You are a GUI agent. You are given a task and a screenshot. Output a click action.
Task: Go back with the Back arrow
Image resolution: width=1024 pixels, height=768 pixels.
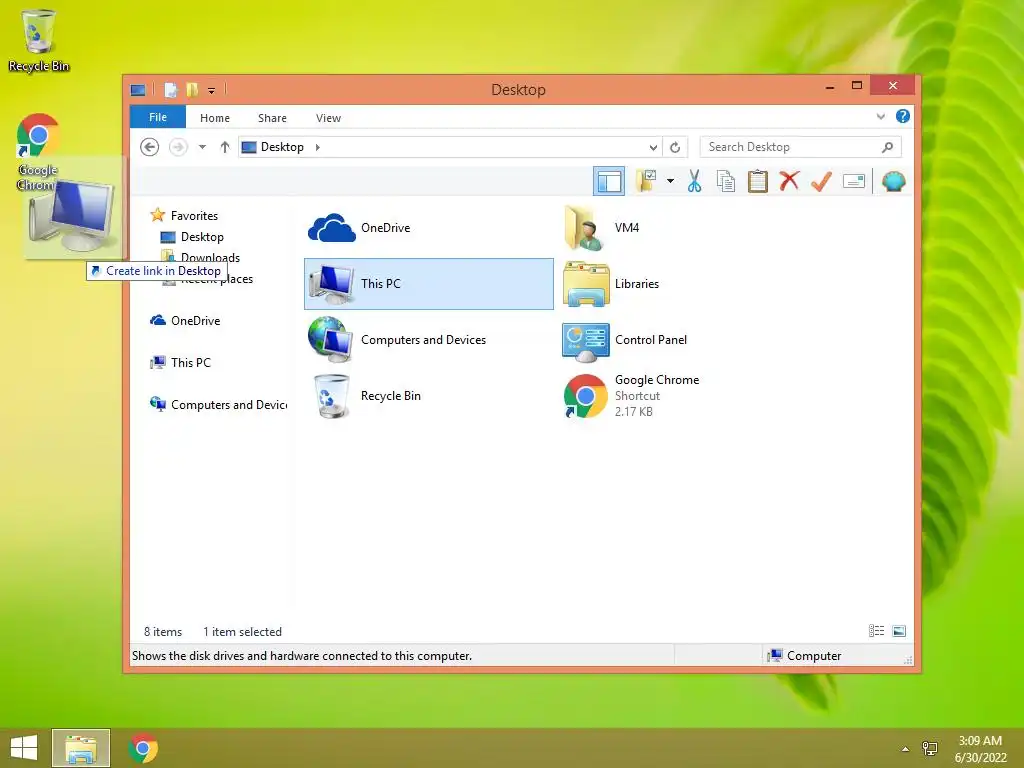coord(150,147)
